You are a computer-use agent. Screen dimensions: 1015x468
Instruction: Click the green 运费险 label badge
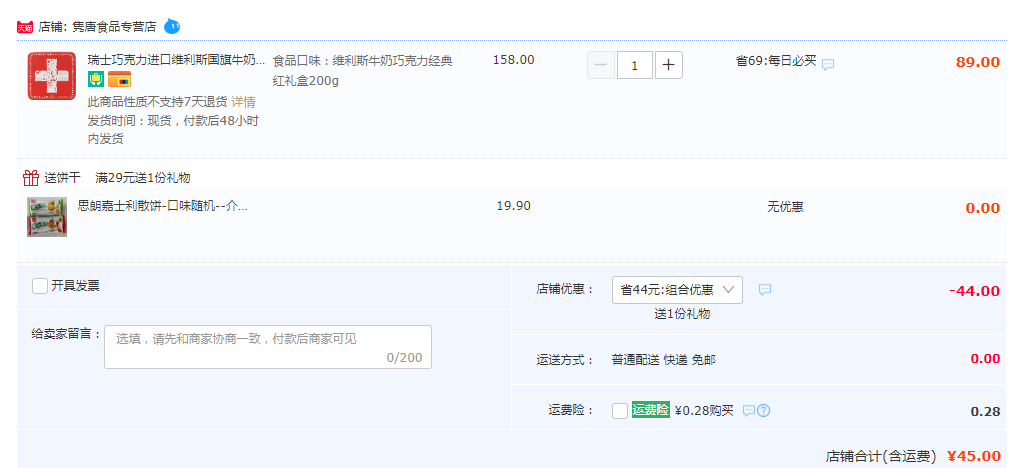click(x=651, y=410)
